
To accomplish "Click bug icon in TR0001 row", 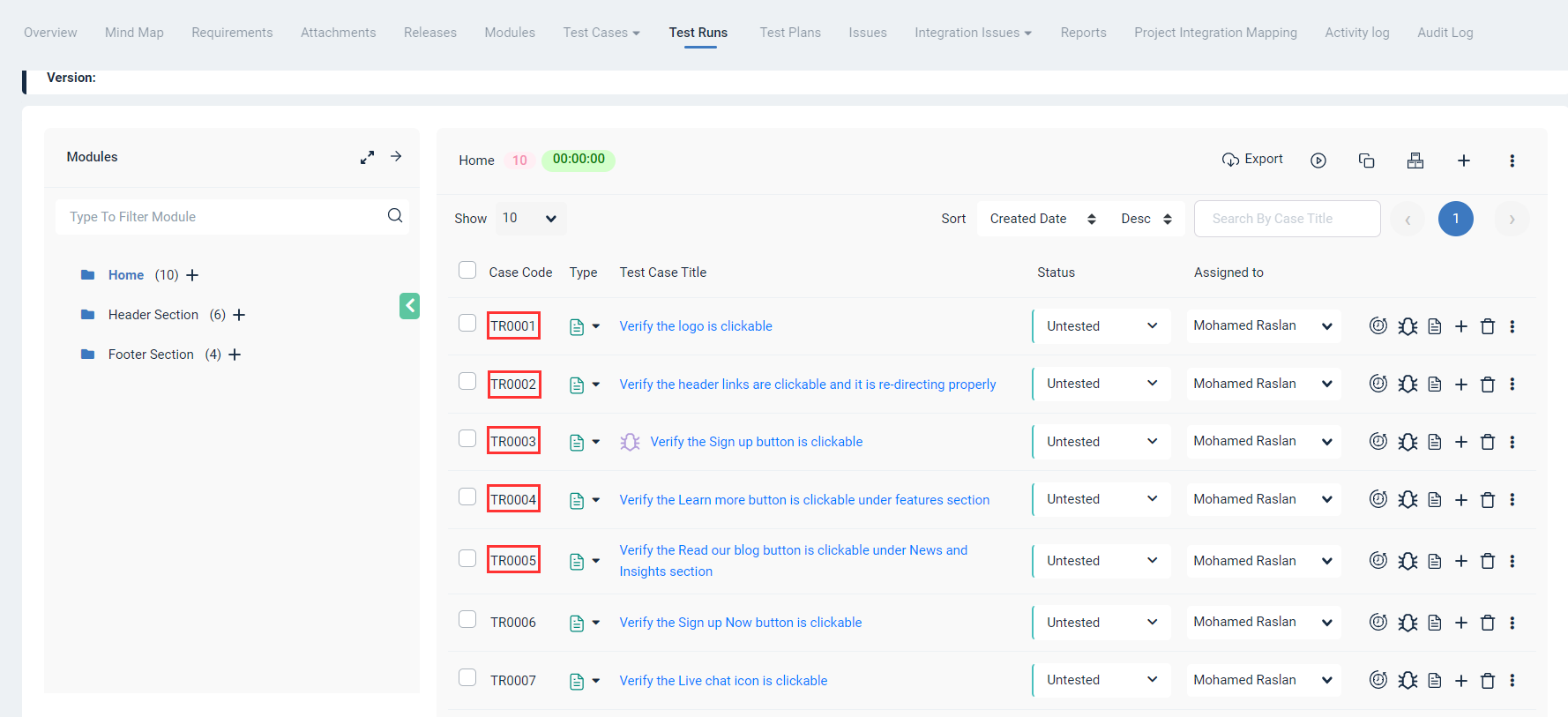I will pyautogui.click(x=1407, y=326).
